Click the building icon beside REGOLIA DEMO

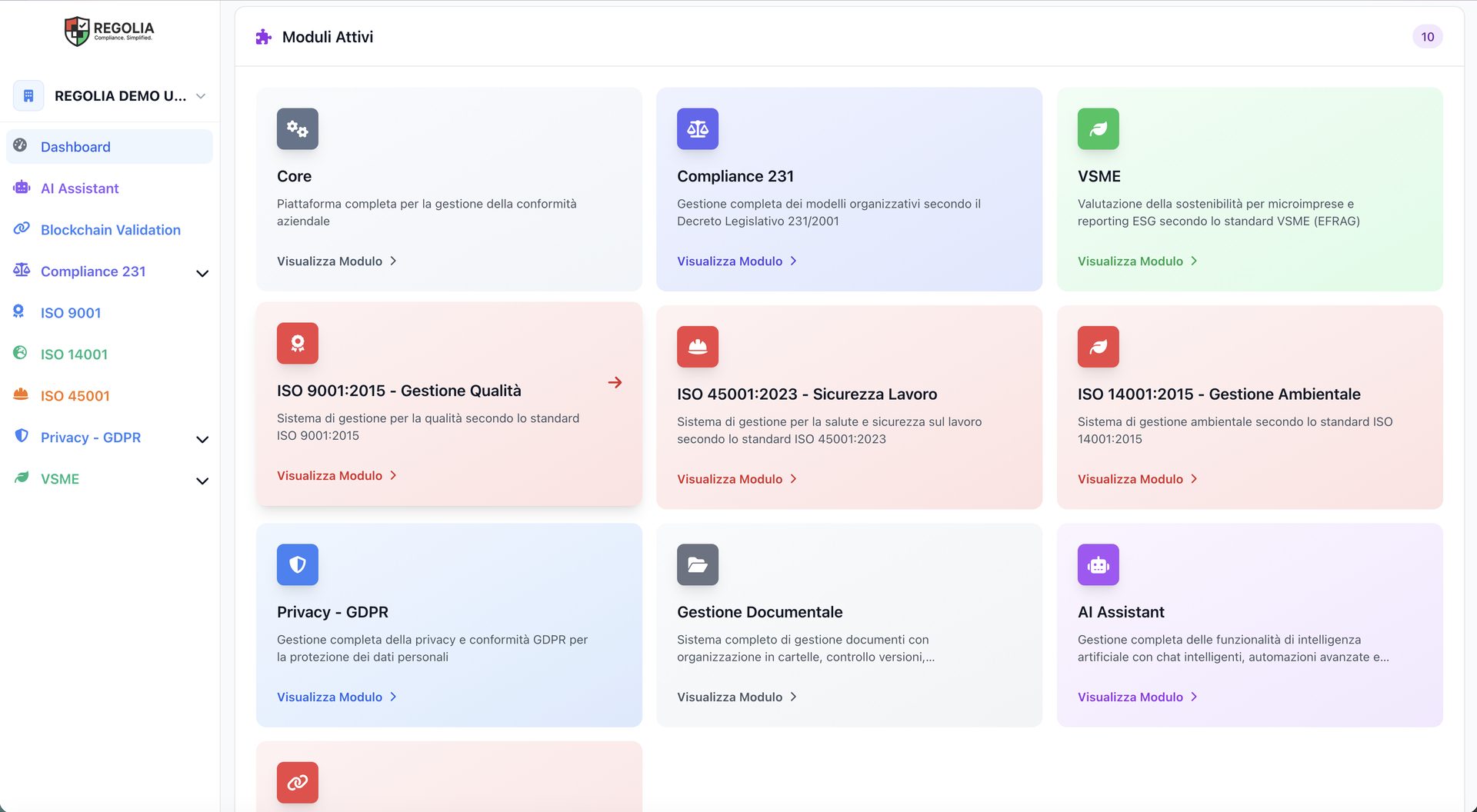coord(28,96)
